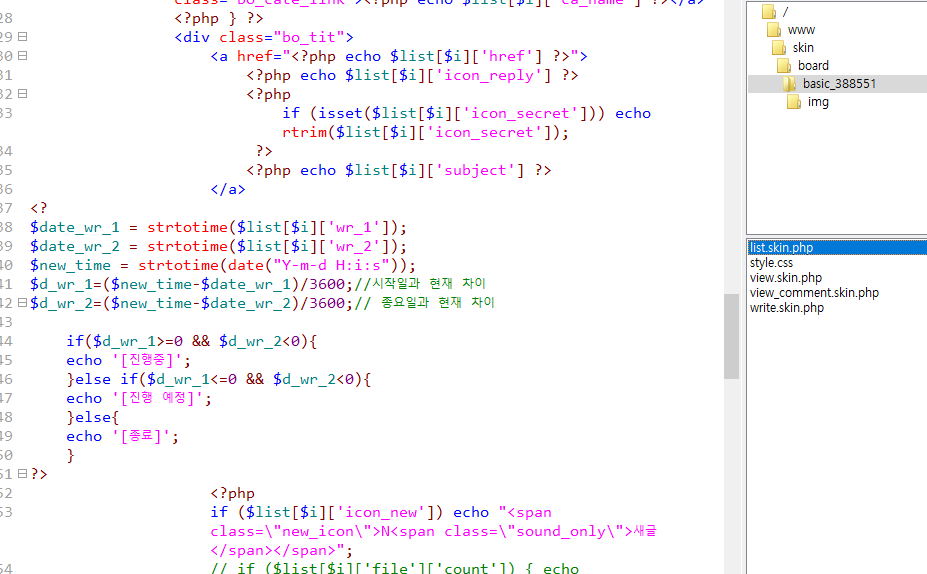
Task: Select the basic_388551 folder
Action: click(x=839, y=84)
